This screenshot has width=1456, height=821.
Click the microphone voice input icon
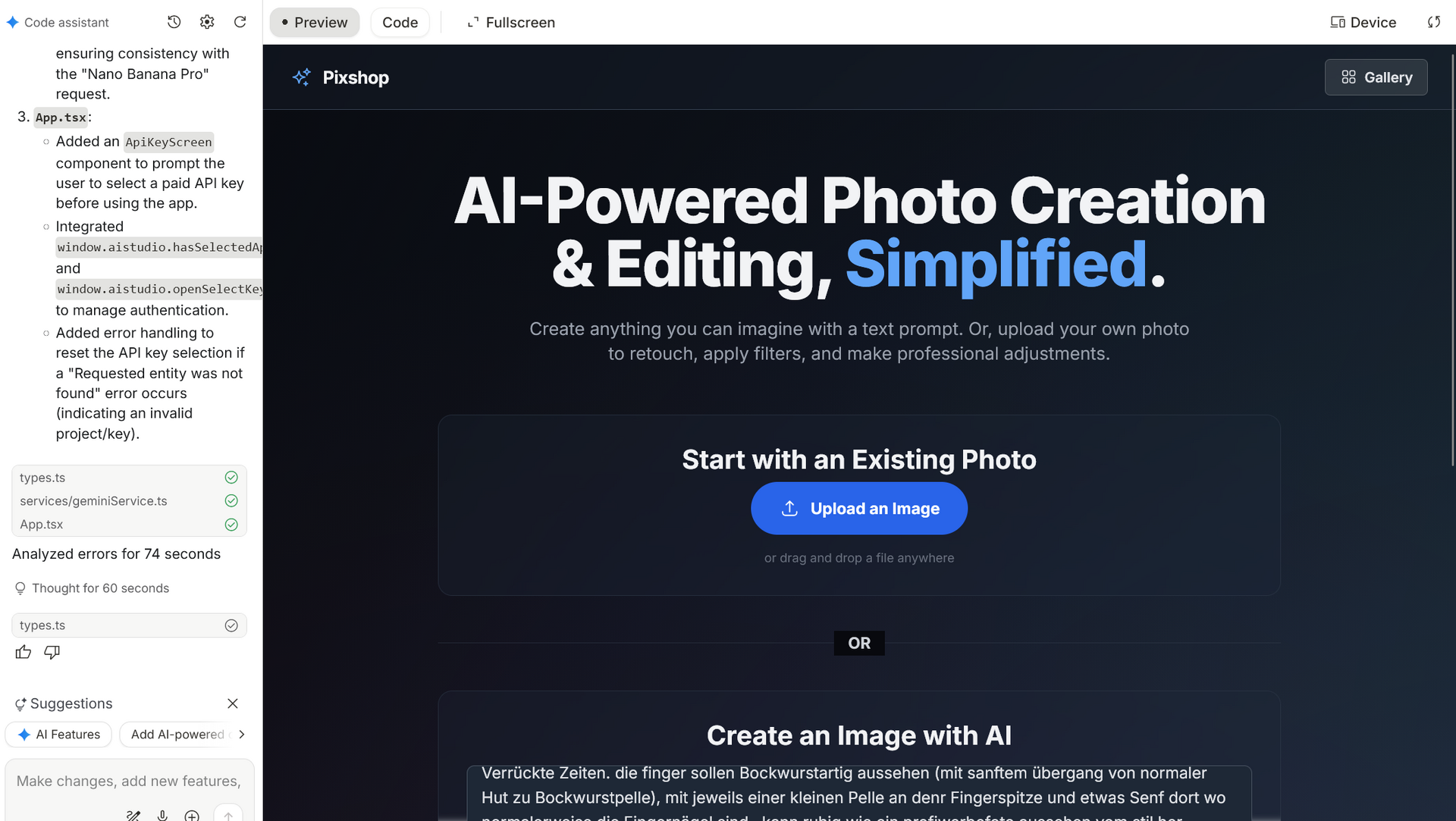click(x=162, y=815)
